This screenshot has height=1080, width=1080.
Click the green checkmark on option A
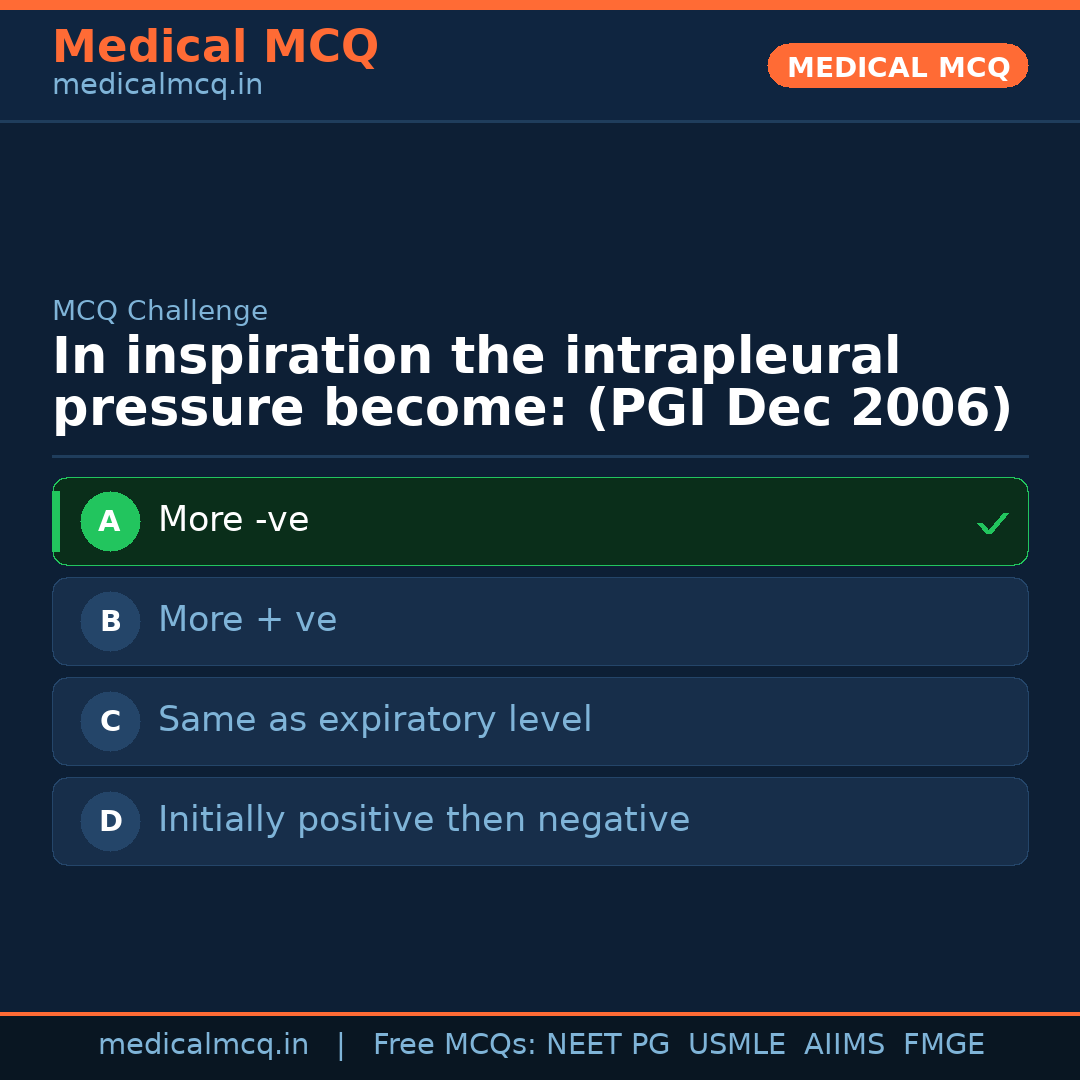click(x=992, y=523)
